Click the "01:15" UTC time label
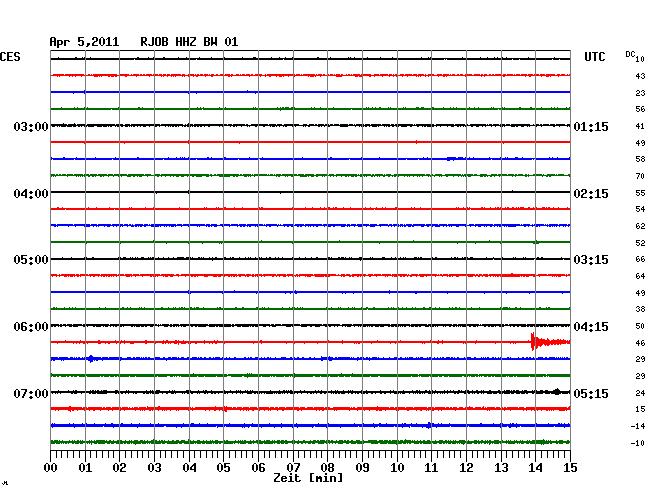This screenshot has width=650, height=494. tap(591, 126)
